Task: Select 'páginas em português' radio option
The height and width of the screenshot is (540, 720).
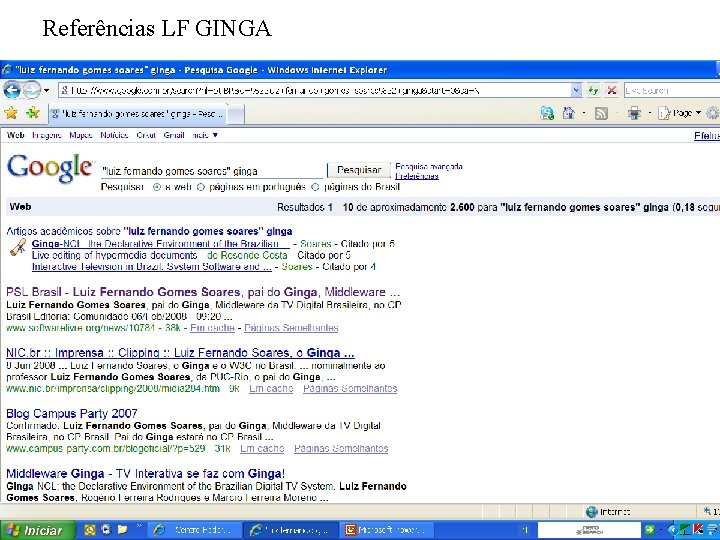Action: tap(201, 187)
